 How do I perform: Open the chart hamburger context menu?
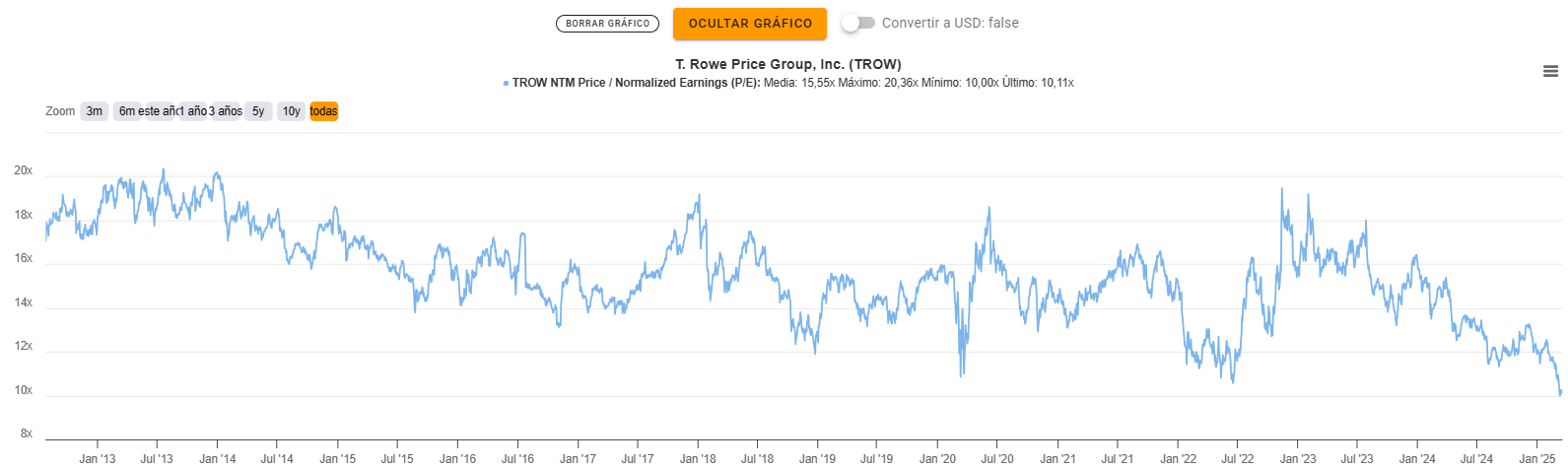click(1550, 71)
